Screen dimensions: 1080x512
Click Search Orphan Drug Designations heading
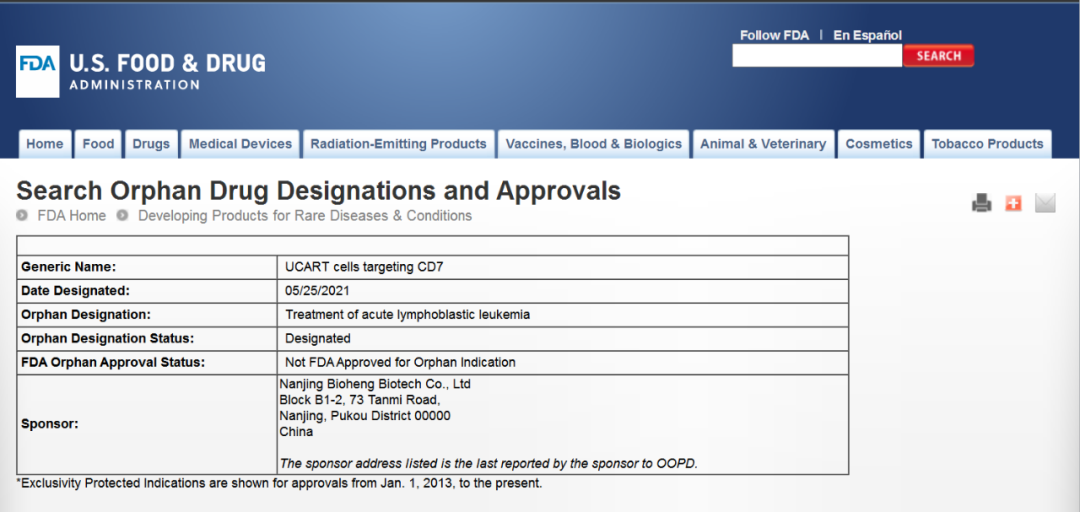(318, 191)
